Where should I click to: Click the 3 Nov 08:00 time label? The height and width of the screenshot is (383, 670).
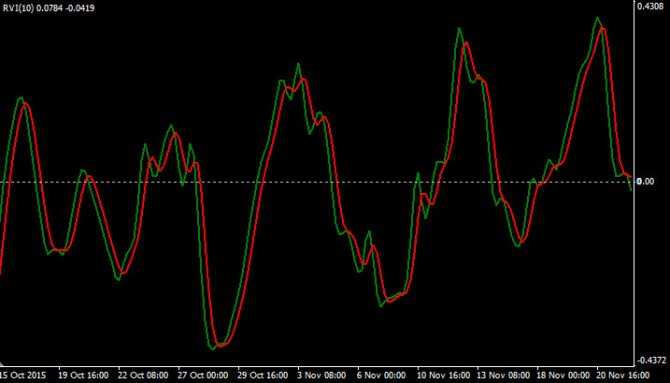tap(322, 375)
